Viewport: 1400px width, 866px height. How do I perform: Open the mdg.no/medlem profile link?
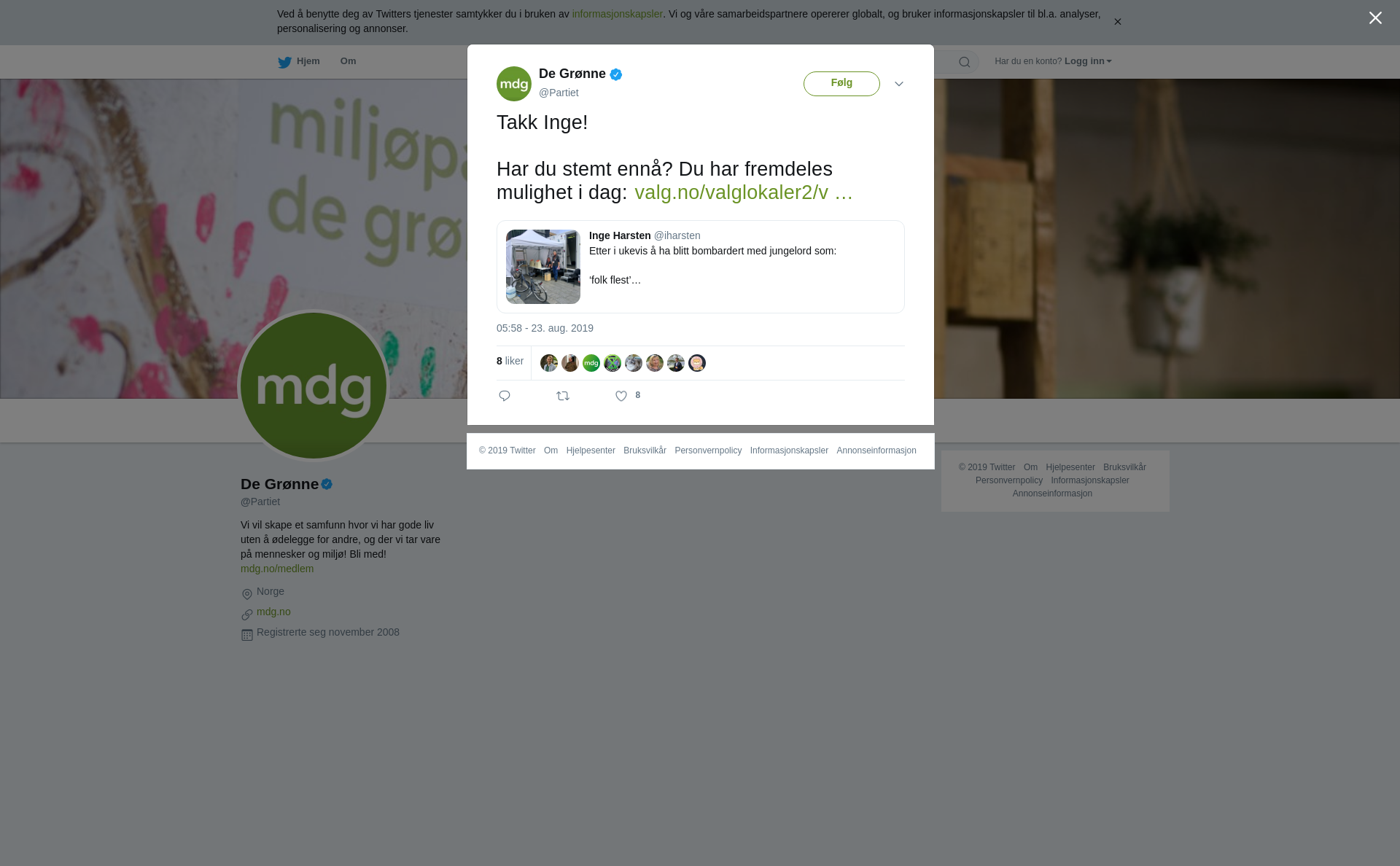click(277, 569)
